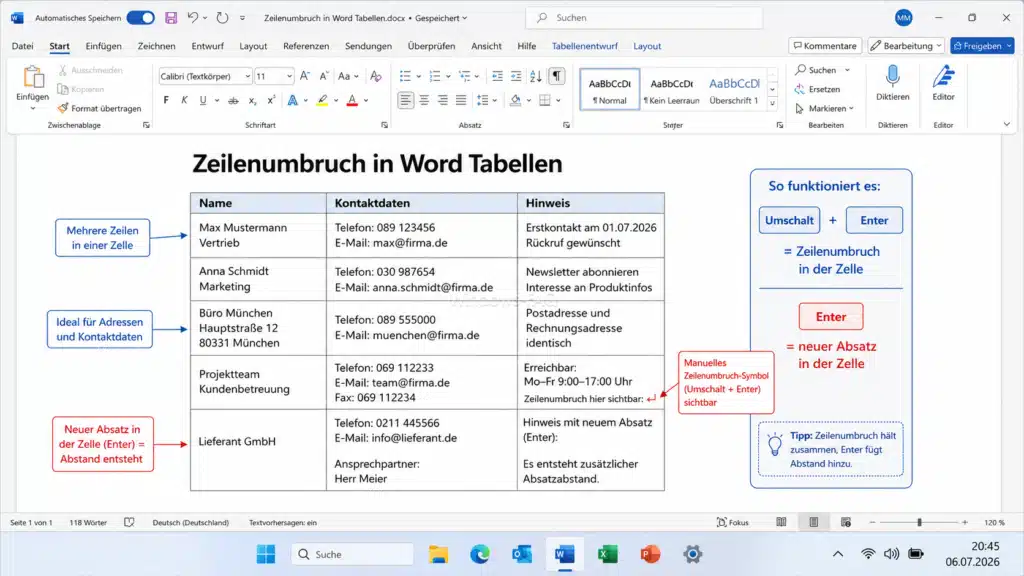This screenshot has width=1024, height=576.
Task: Select the Überschrift 1 style
Action: click(733, 89)
